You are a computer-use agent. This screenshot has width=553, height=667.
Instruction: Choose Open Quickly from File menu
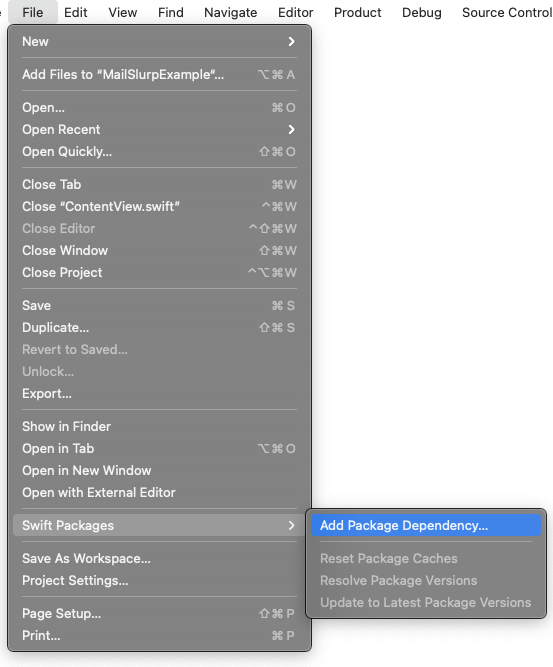pos(159,151)
